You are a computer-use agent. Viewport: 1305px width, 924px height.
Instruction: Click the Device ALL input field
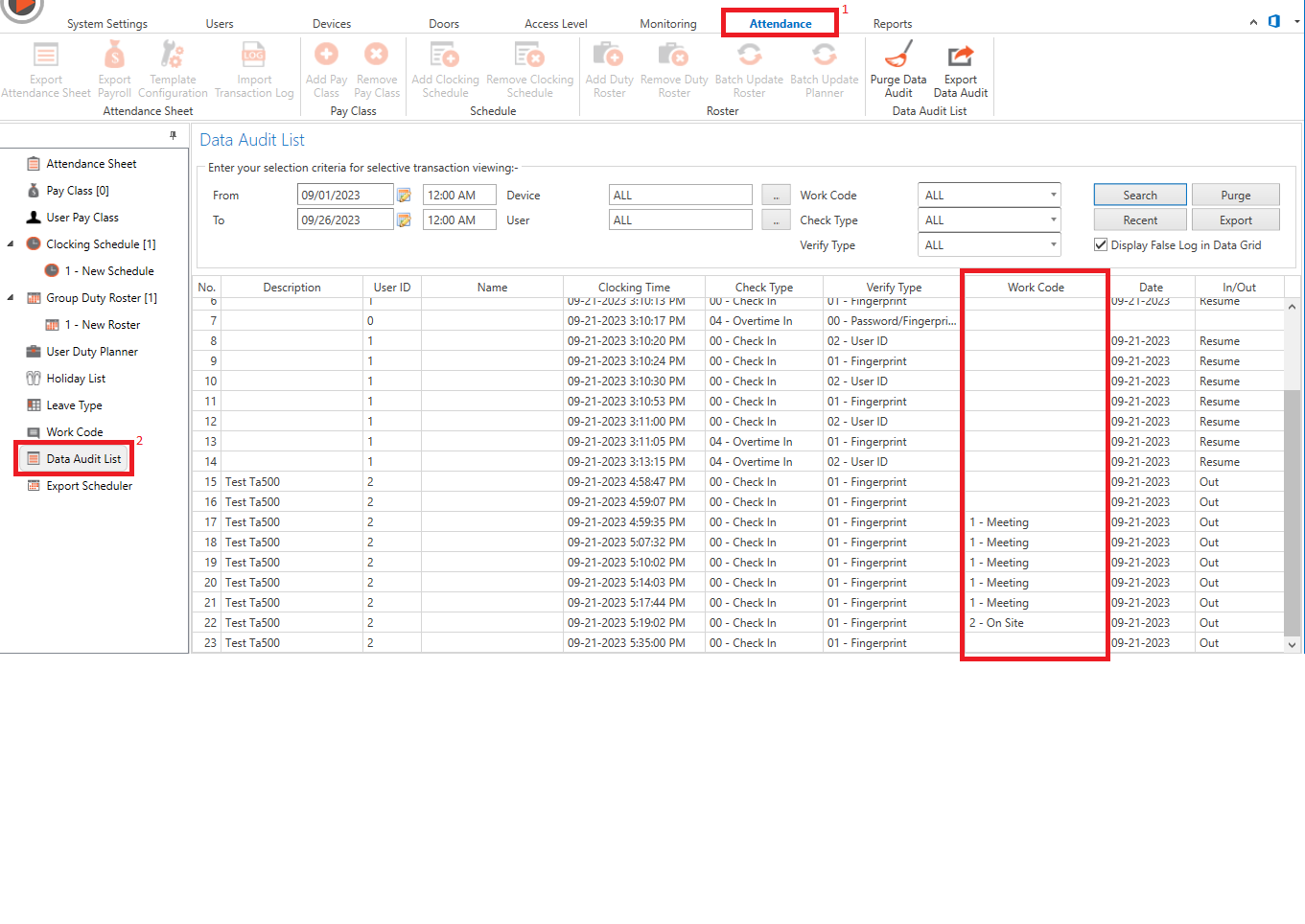coord(681,195)
